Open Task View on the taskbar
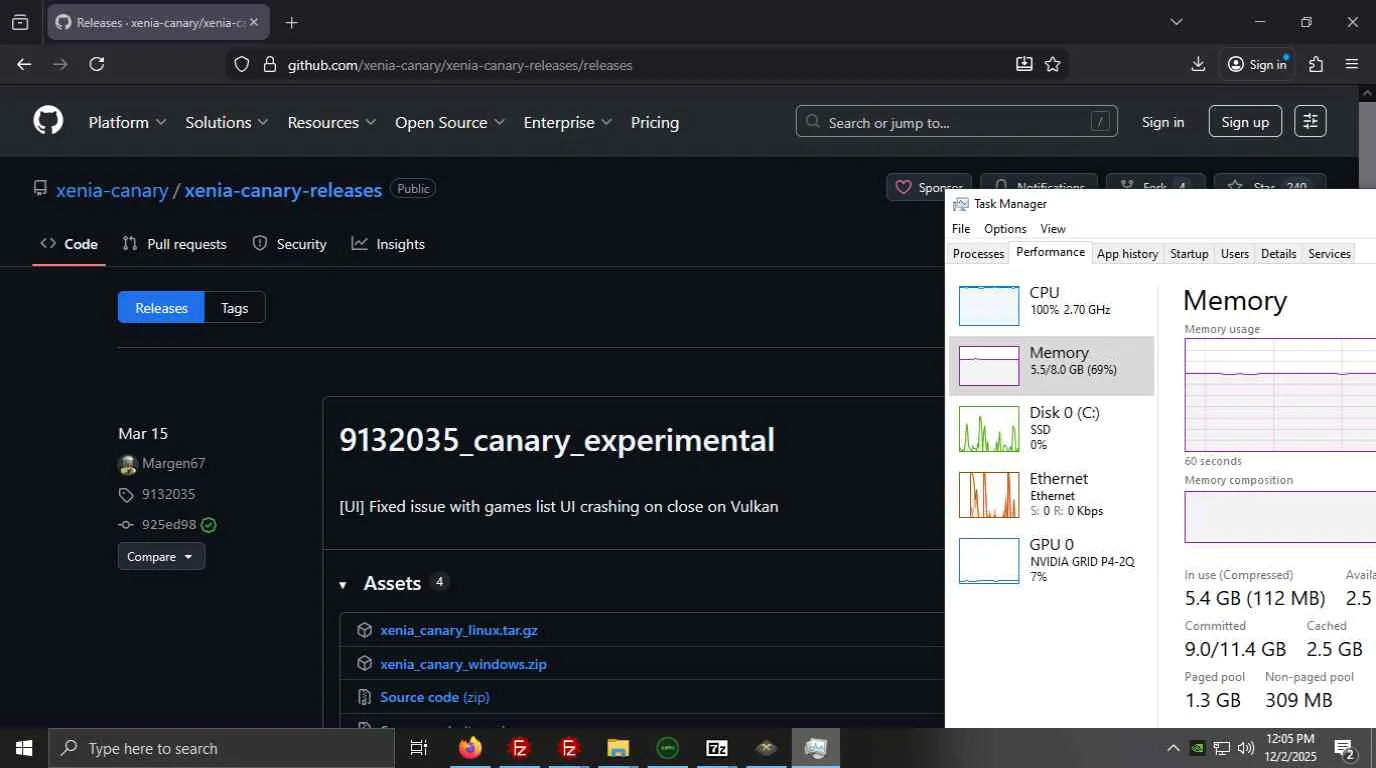Viewport: 1376px width, 768px height. tap(419, 748)
